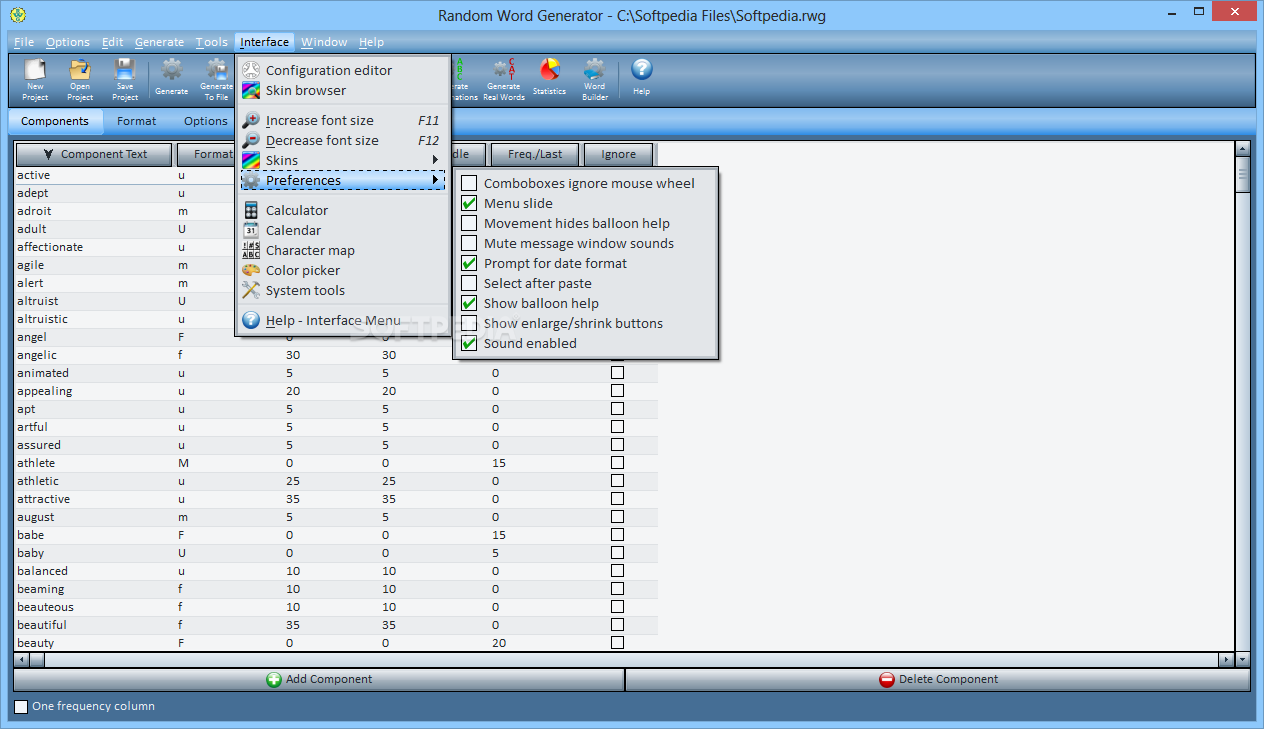Switch to the Format tab
The image size is (1264, 729).
click(136, 121)
